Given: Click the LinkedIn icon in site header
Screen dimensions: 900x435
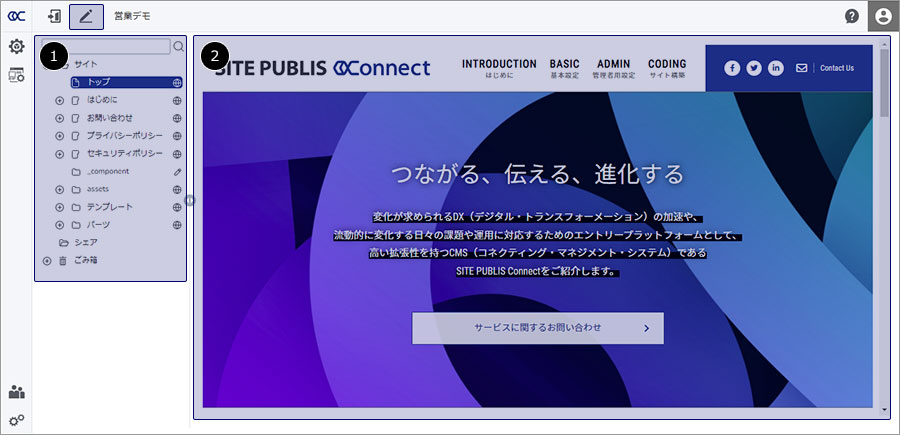Looking at the screenshot, I should click(776, 68).
